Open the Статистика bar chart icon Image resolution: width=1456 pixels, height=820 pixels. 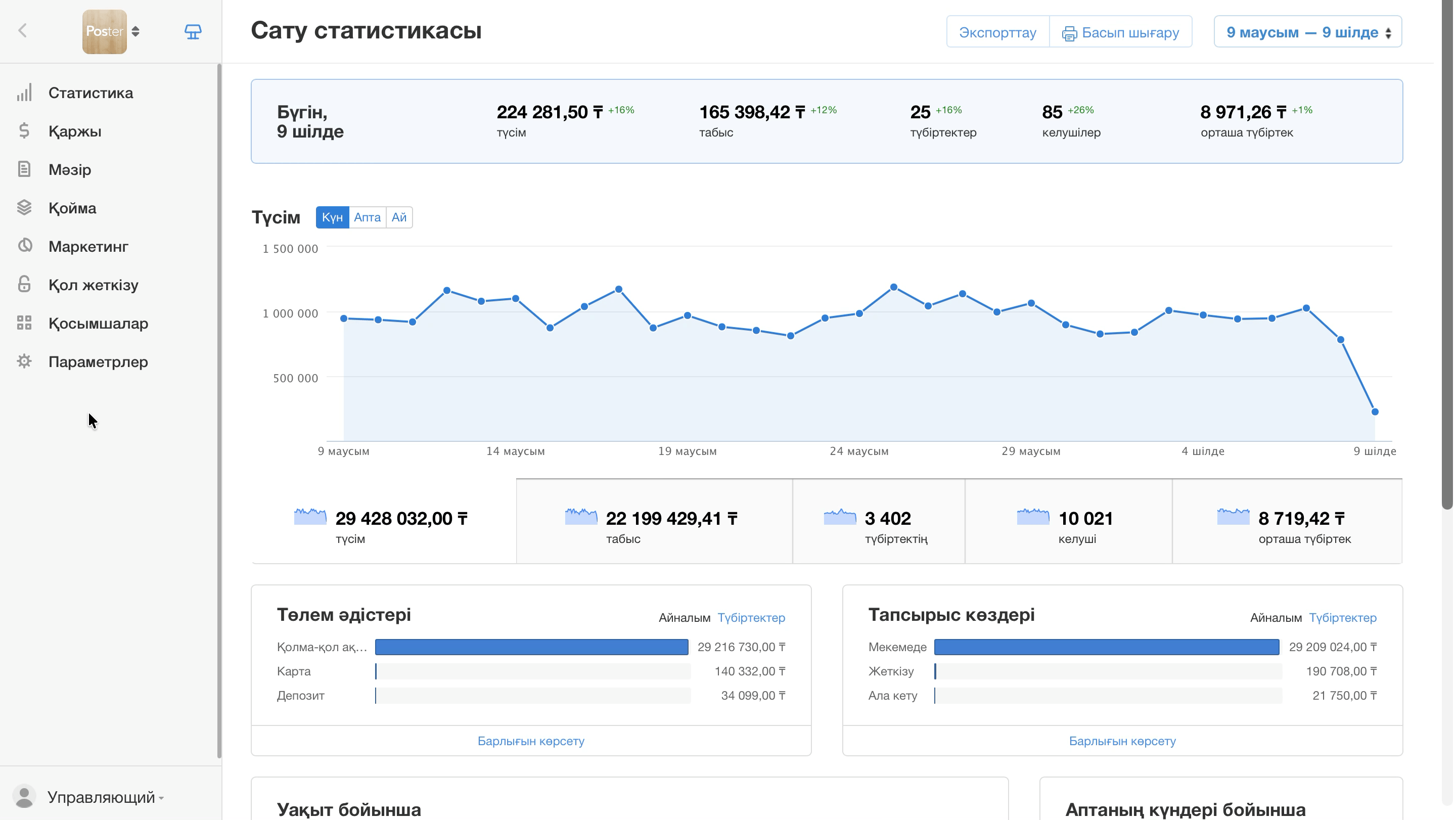[x=24, y=93]
